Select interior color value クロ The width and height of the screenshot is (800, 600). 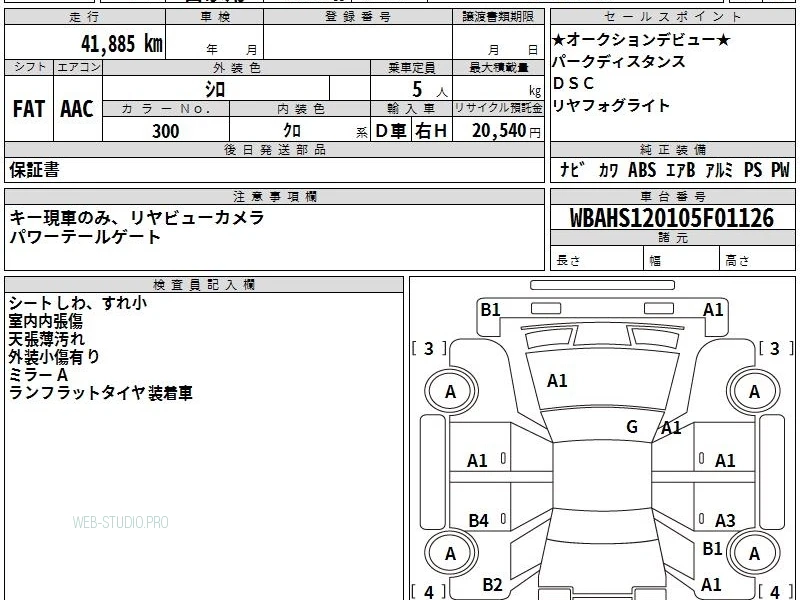coord(292,131)
